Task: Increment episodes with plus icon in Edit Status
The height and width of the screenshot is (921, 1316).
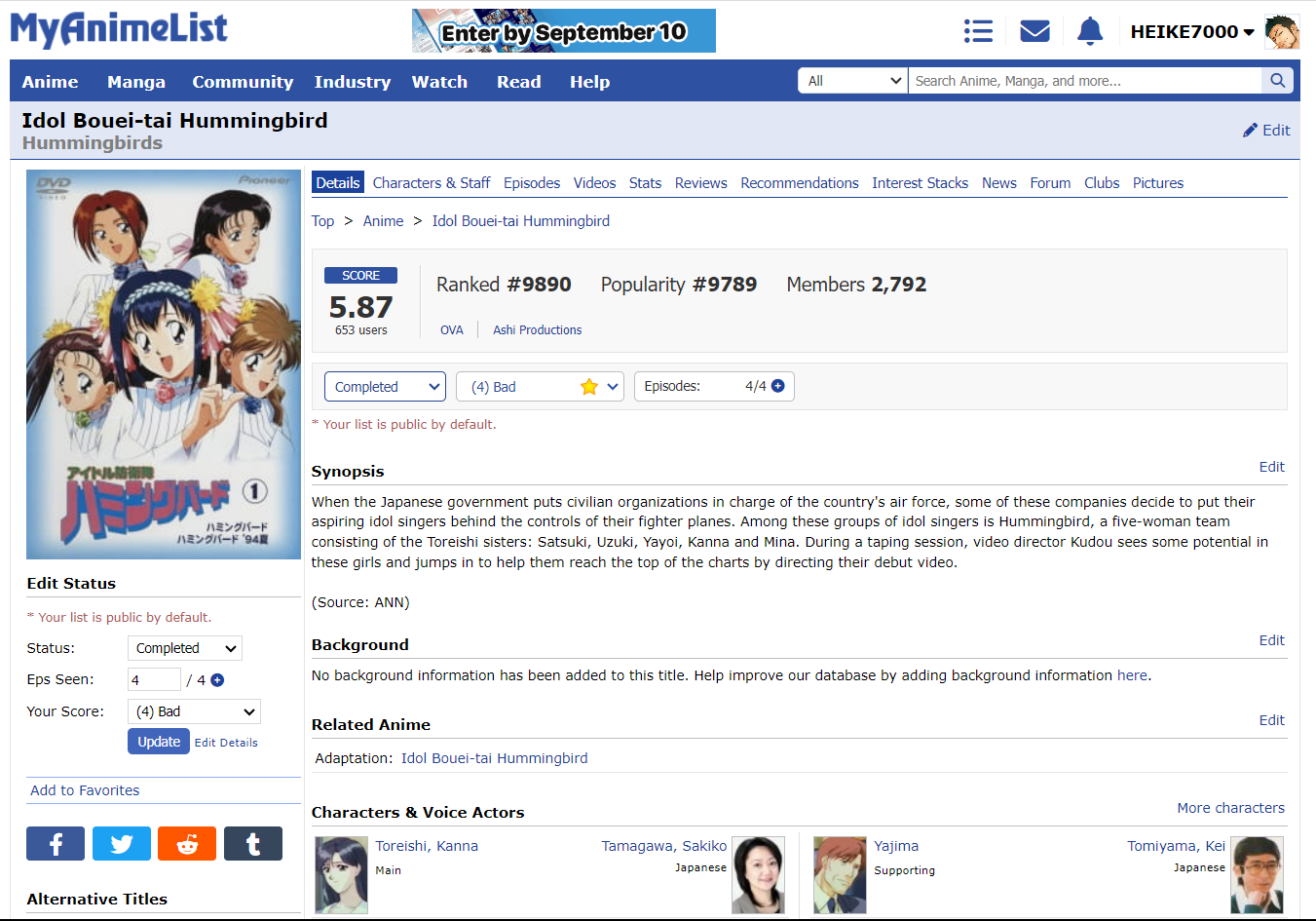Action: click(217, 680)
